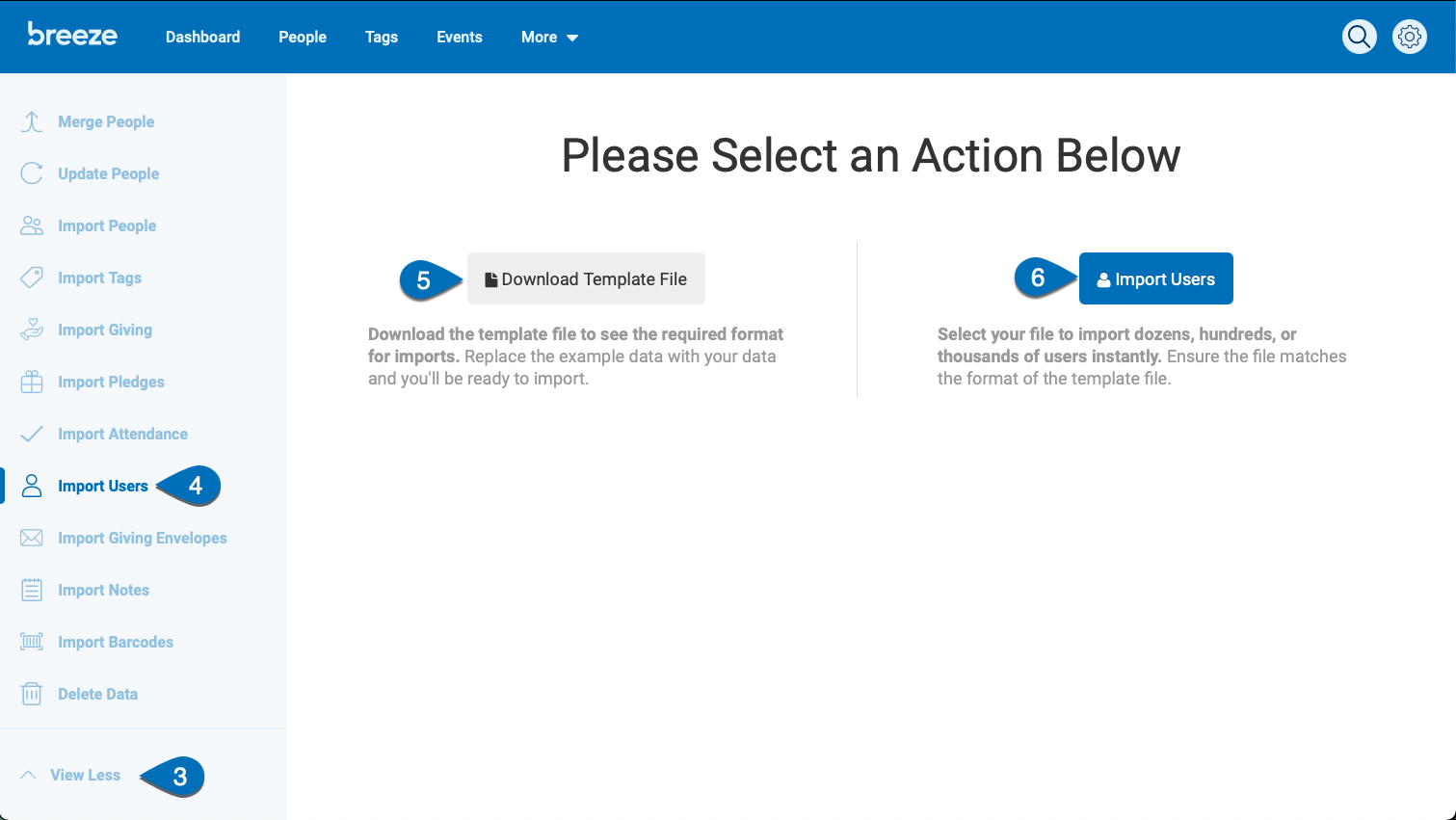Click the Merge People arrow icon
The image size is (1456, 820).
click(x=32, y=121)
